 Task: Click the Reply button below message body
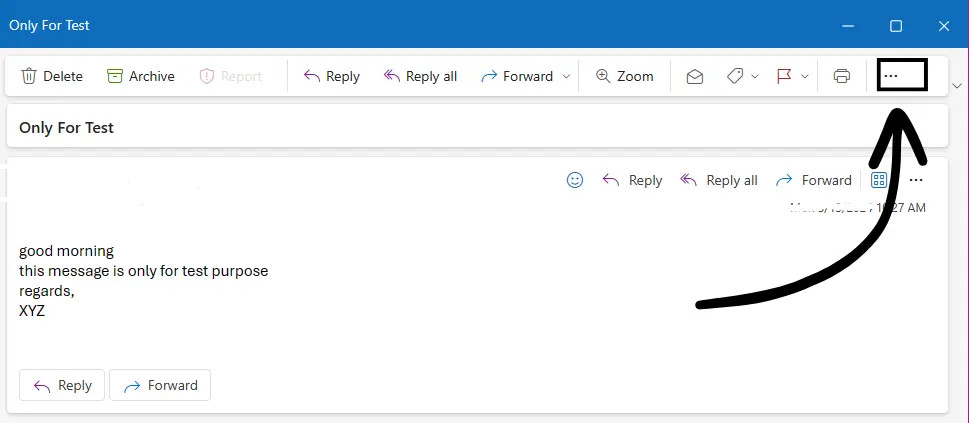[x=62, y=385]
